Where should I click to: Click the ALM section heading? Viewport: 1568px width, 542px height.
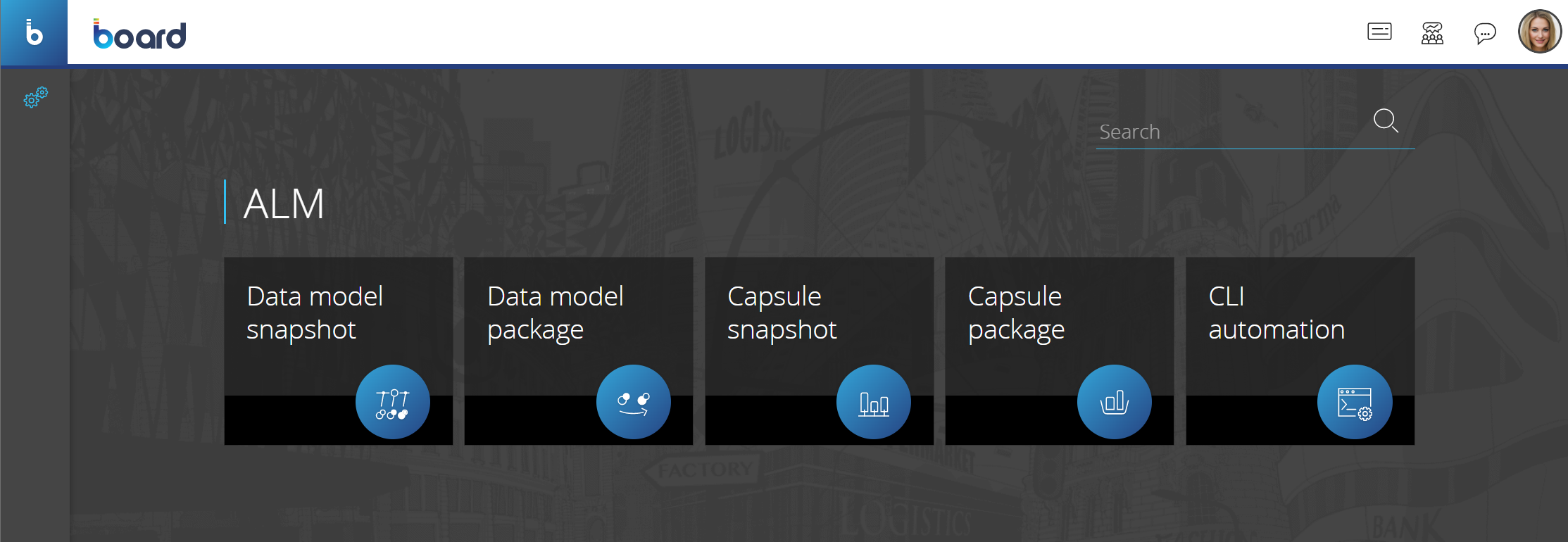tap(284, 204)
